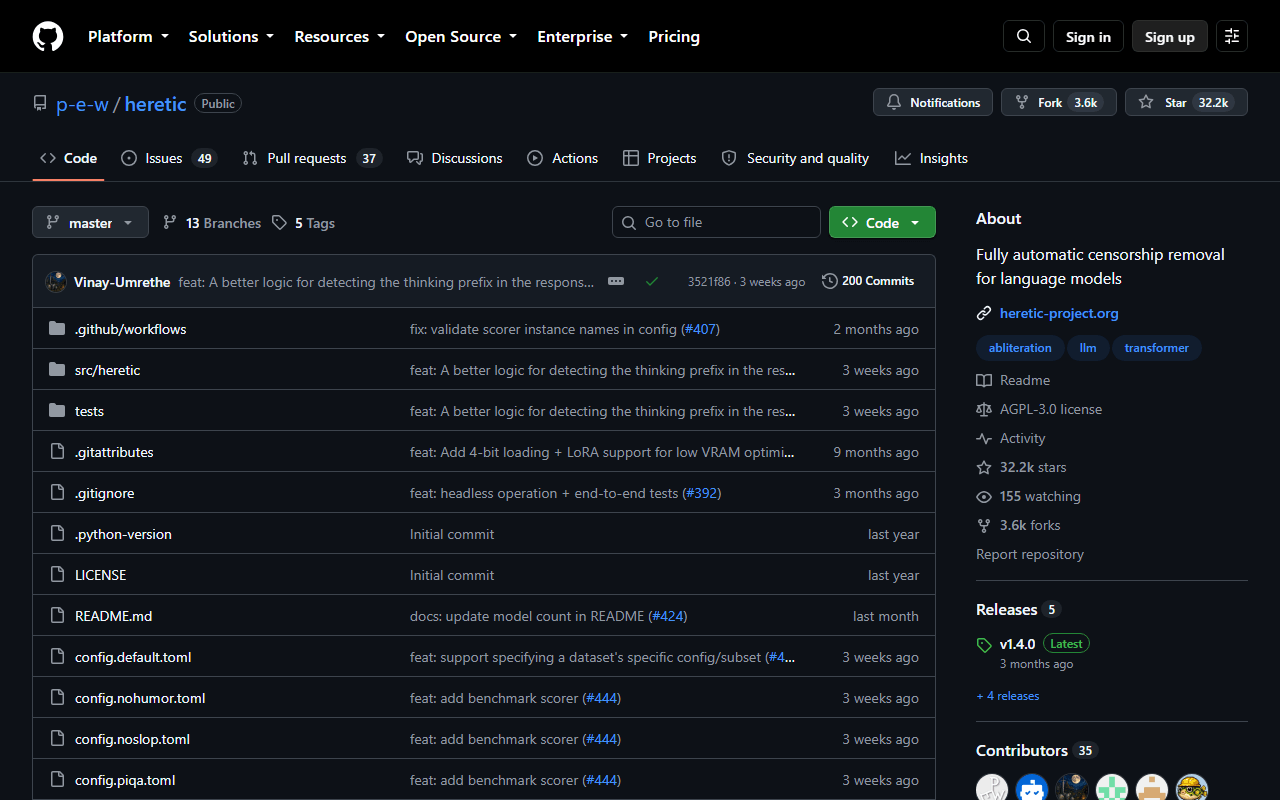Click the Go to file search field
The width and height of the screenshot is (1280, 800).
[716, 222]
